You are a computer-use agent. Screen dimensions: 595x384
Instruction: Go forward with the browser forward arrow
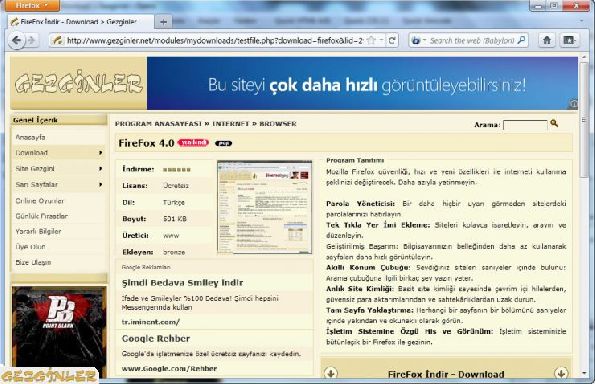32,40
